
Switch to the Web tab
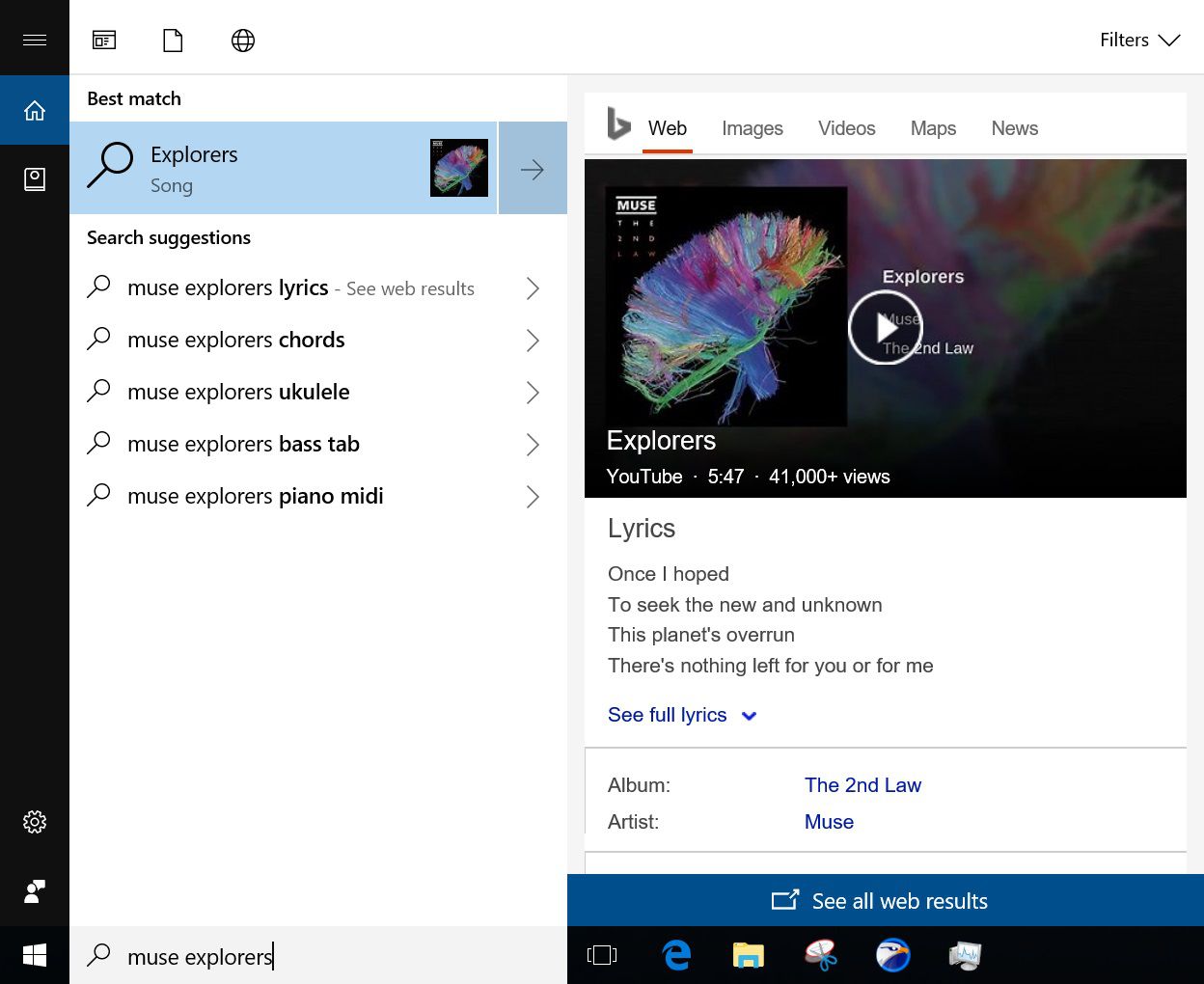668,128
